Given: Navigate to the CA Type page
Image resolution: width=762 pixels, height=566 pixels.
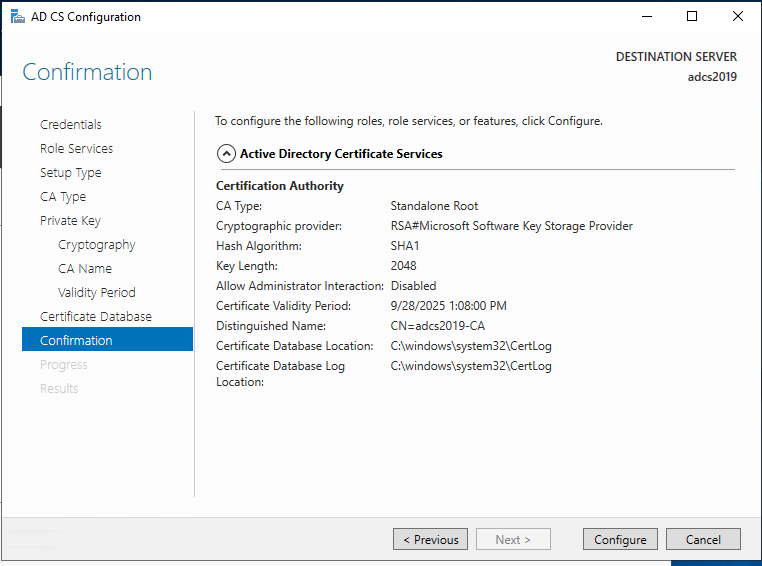Looking at the screenshot, I should tap(63, 197).
